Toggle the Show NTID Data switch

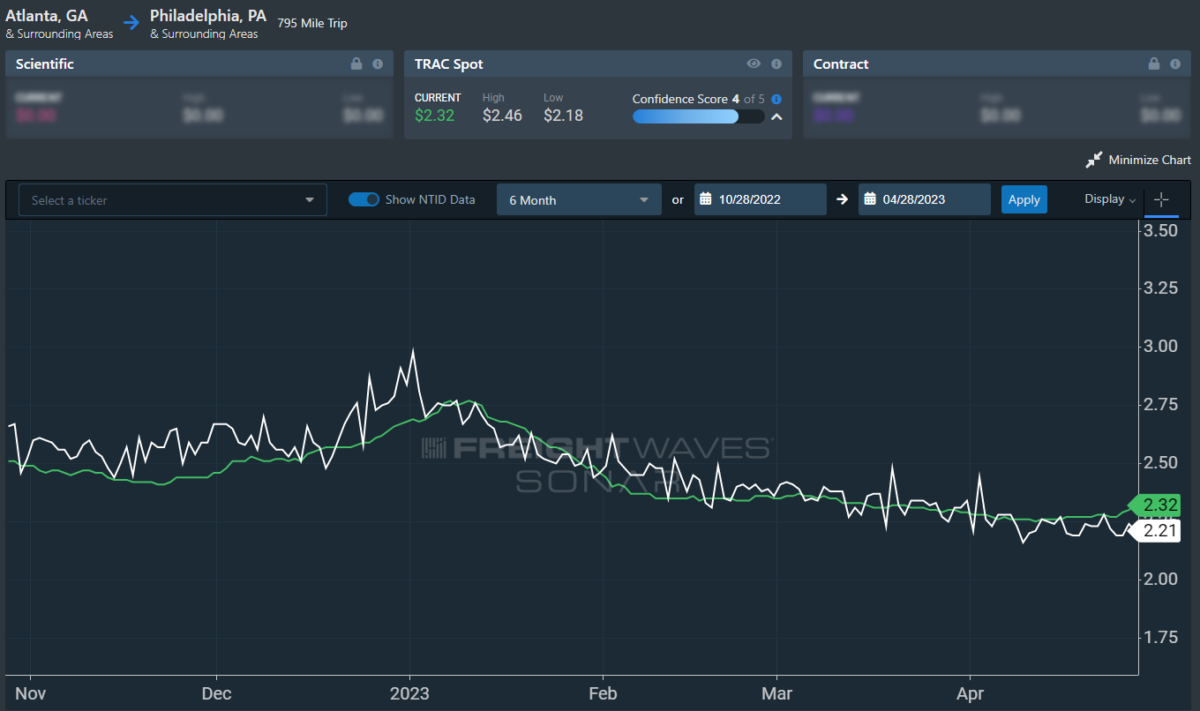[364, 200]
